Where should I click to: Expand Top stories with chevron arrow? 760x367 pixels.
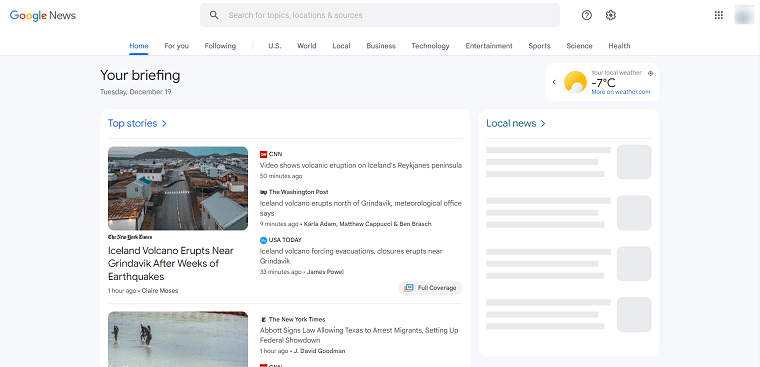click(164, 124)
